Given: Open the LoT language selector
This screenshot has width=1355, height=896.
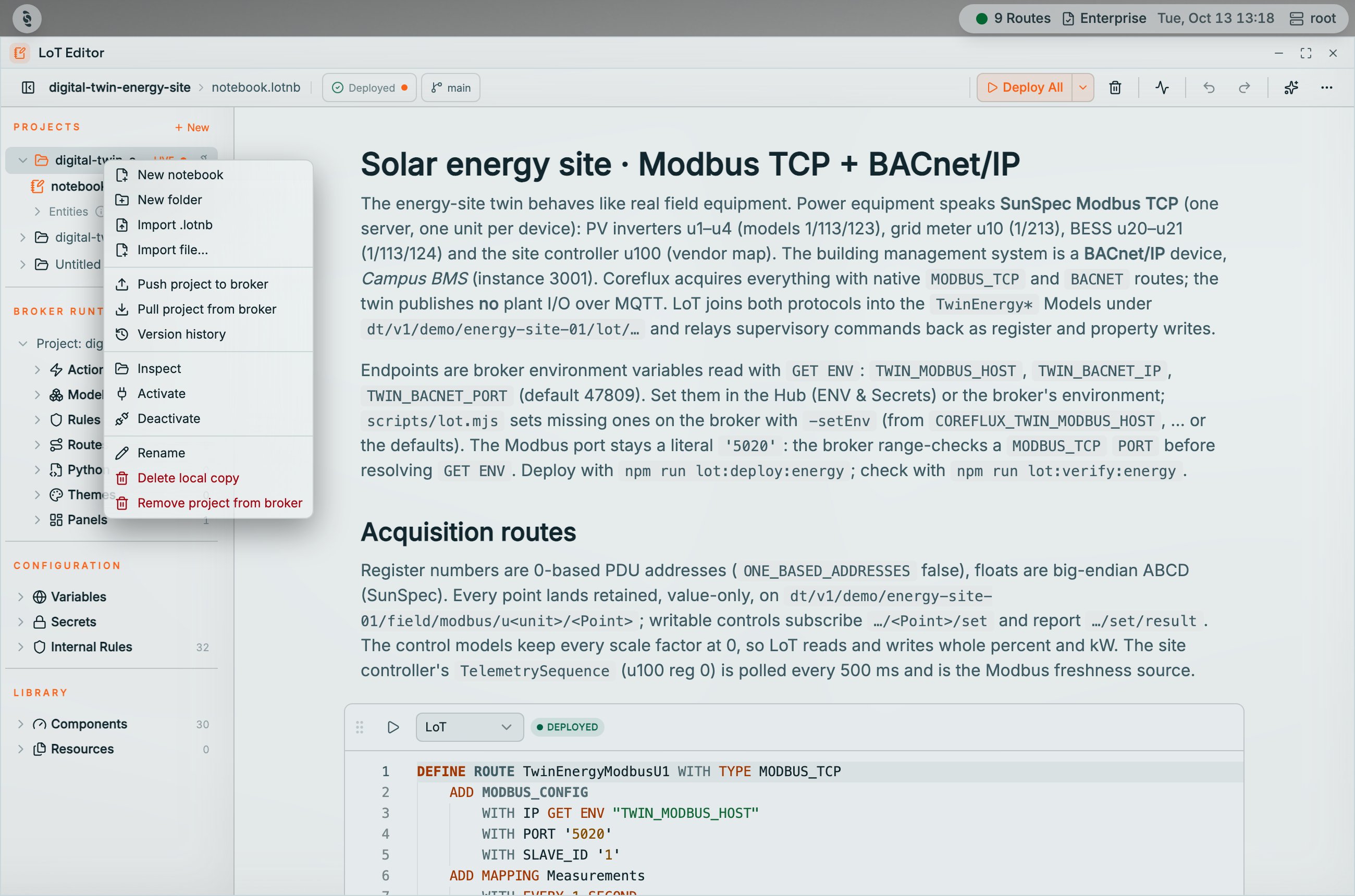Looking at the screenshot, I should (x=470, y=727).
